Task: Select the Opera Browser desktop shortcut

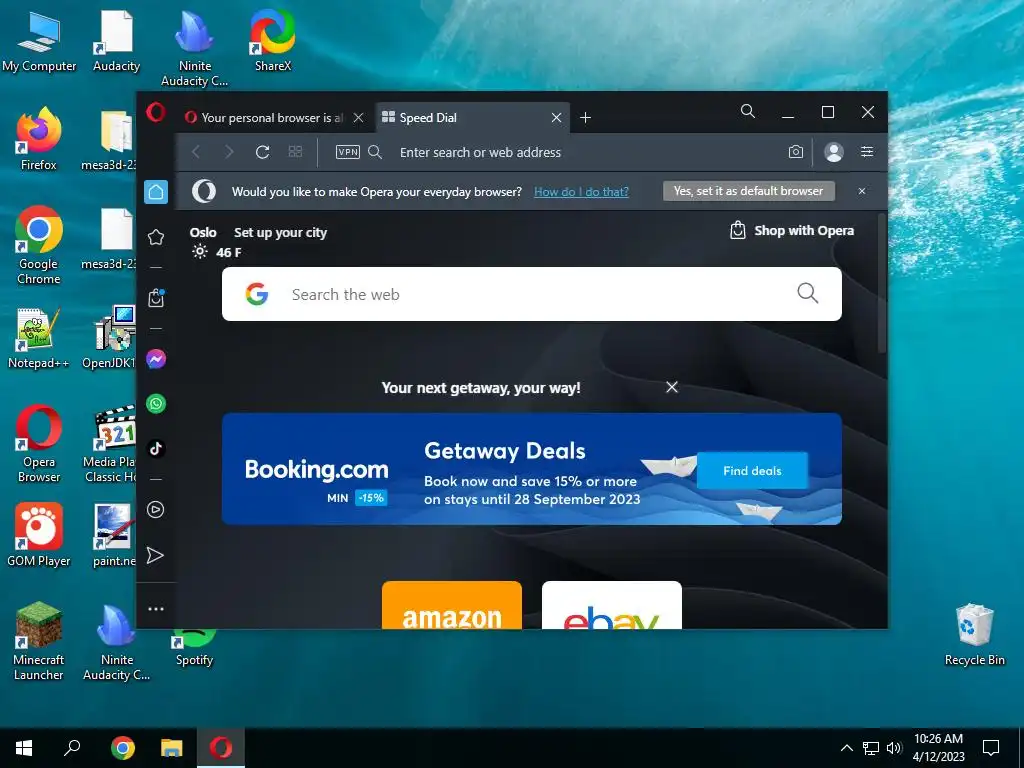Action: click(x=39, y=444)
